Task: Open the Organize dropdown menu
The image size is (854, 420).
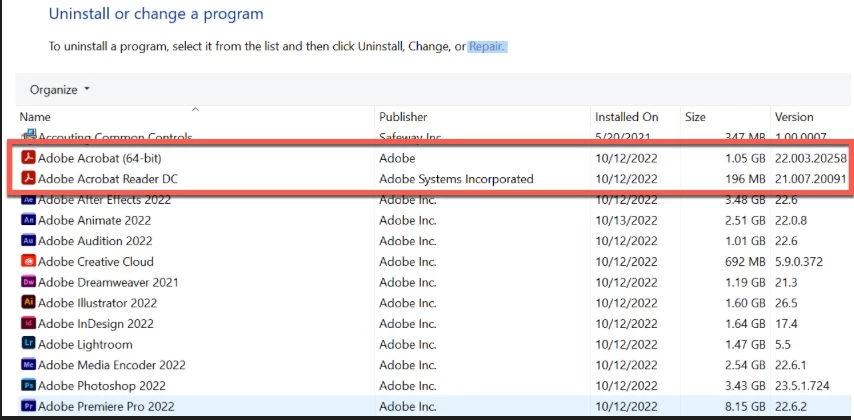Action: click(59, 90)
